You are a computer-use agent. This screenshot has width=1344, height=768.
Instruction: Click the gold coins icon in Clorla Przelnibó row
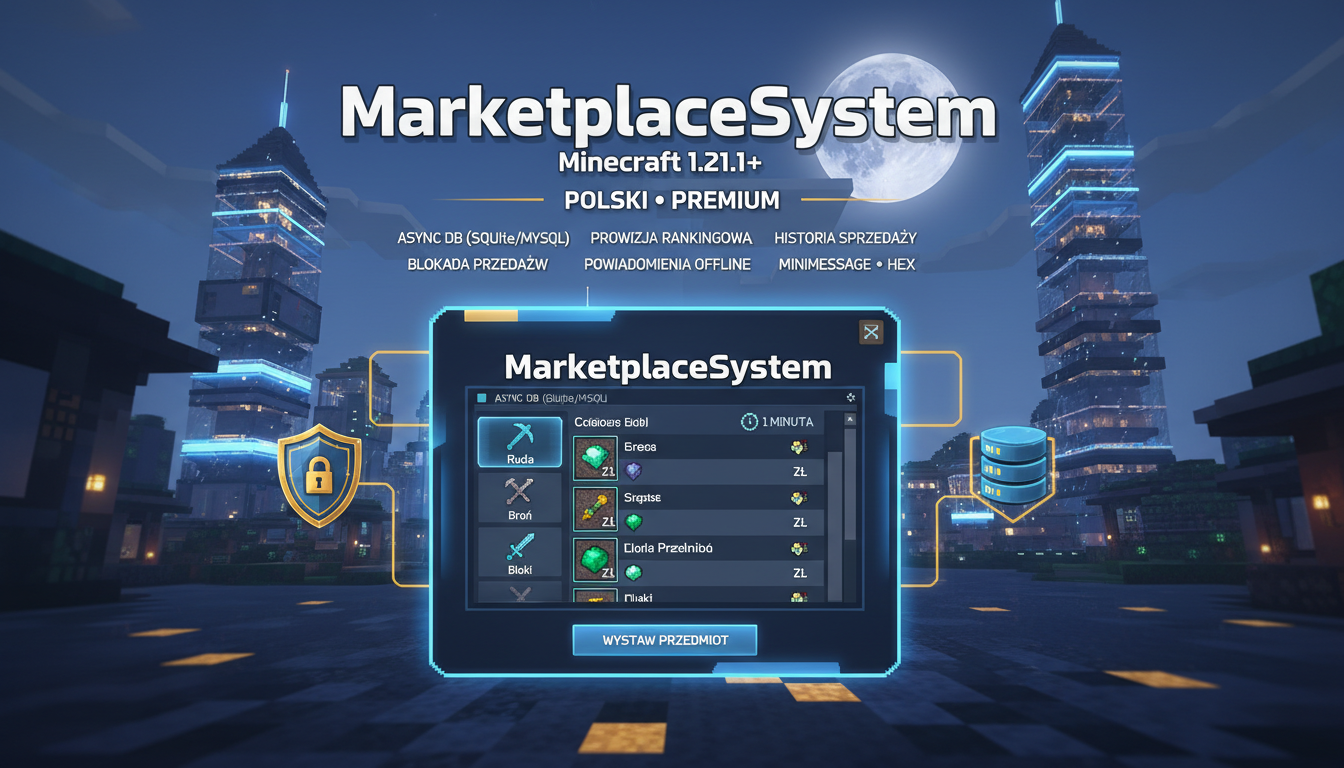tap(798, 549)
